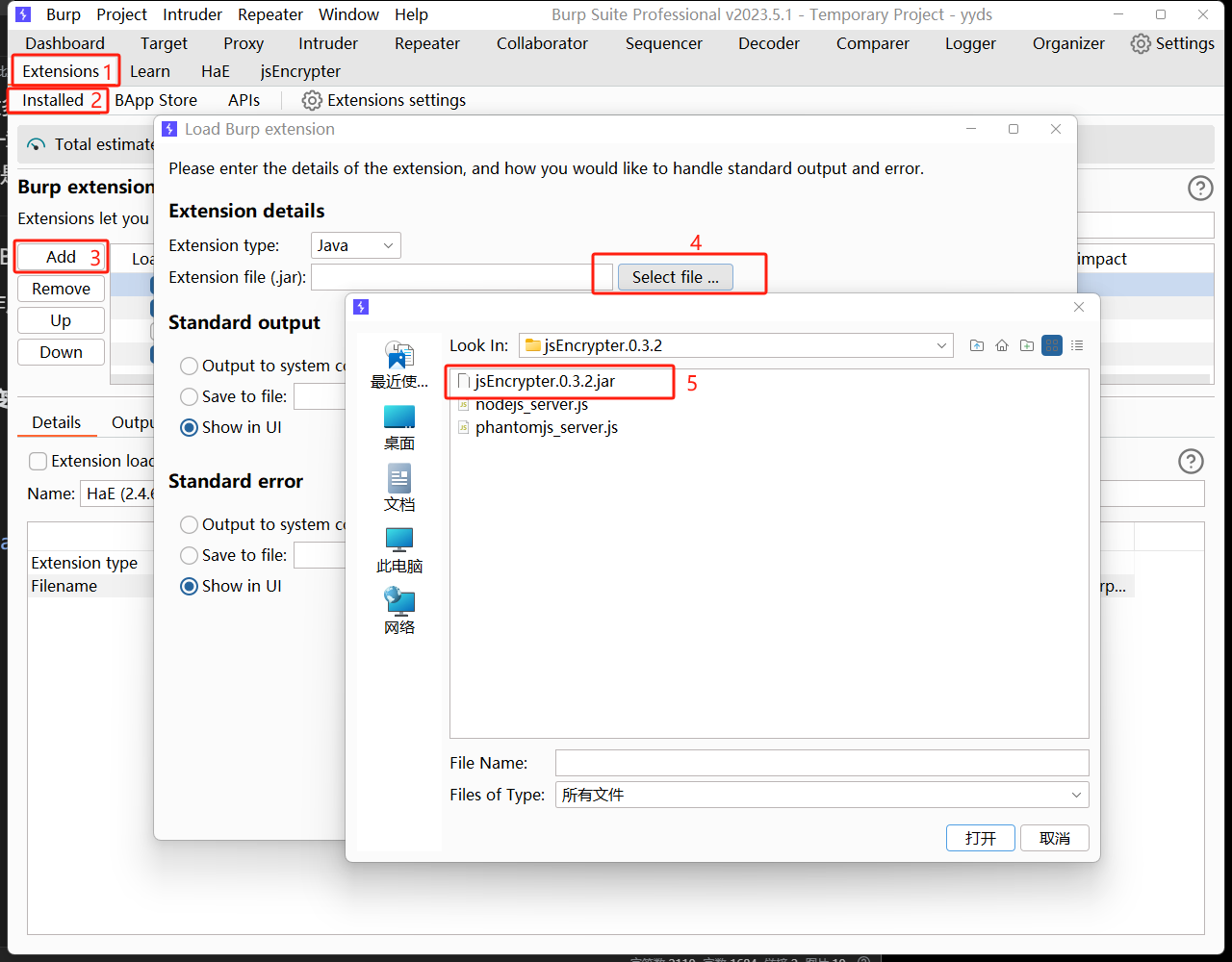Jump to Documents shortcut (文档)

coord(399,489)
